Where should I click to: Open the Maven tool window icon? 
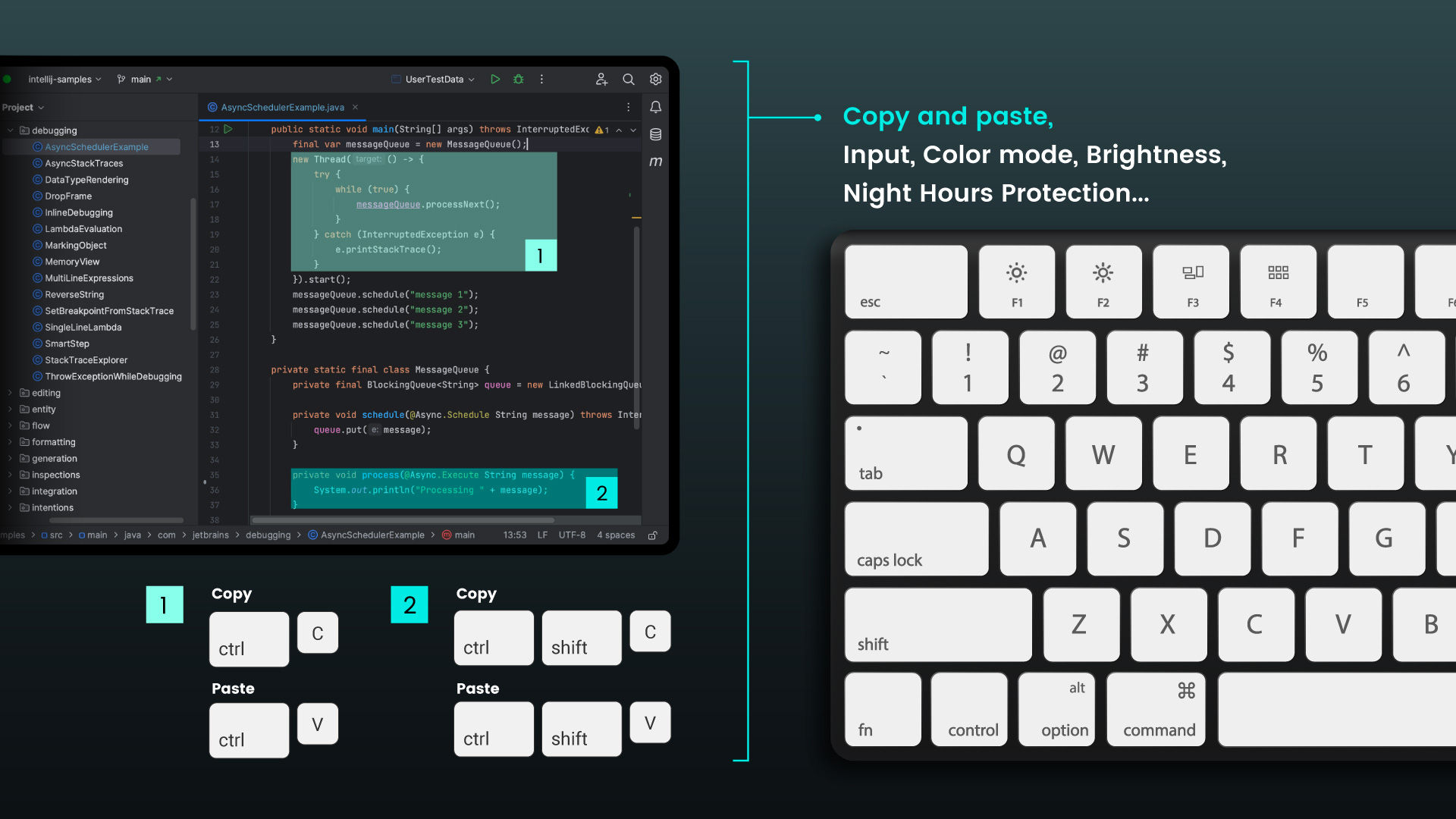(656, 162)
